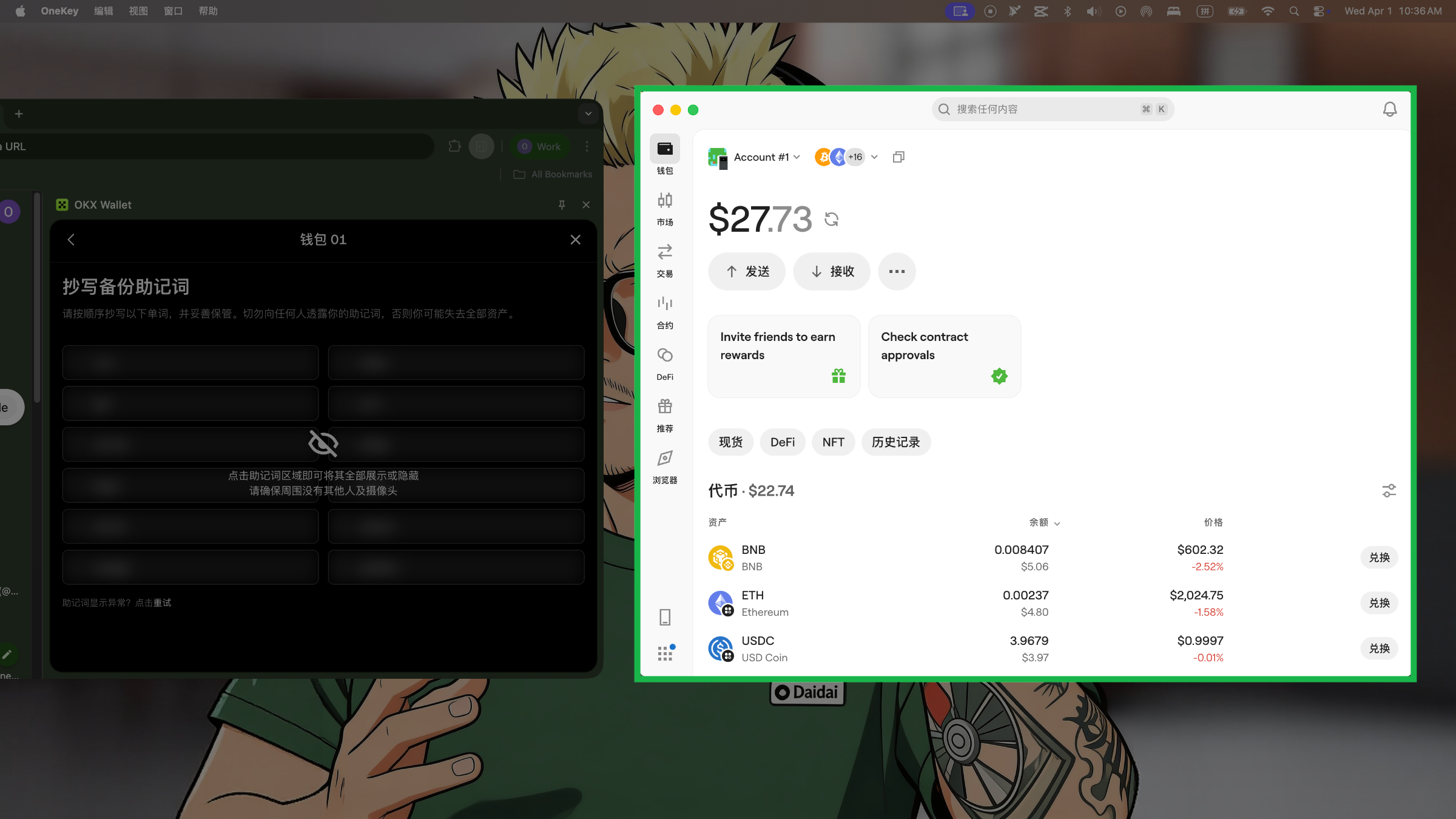Open token list filter settings icon
This screenshot has width=1456, height=819.
[x=1389, y=491]
